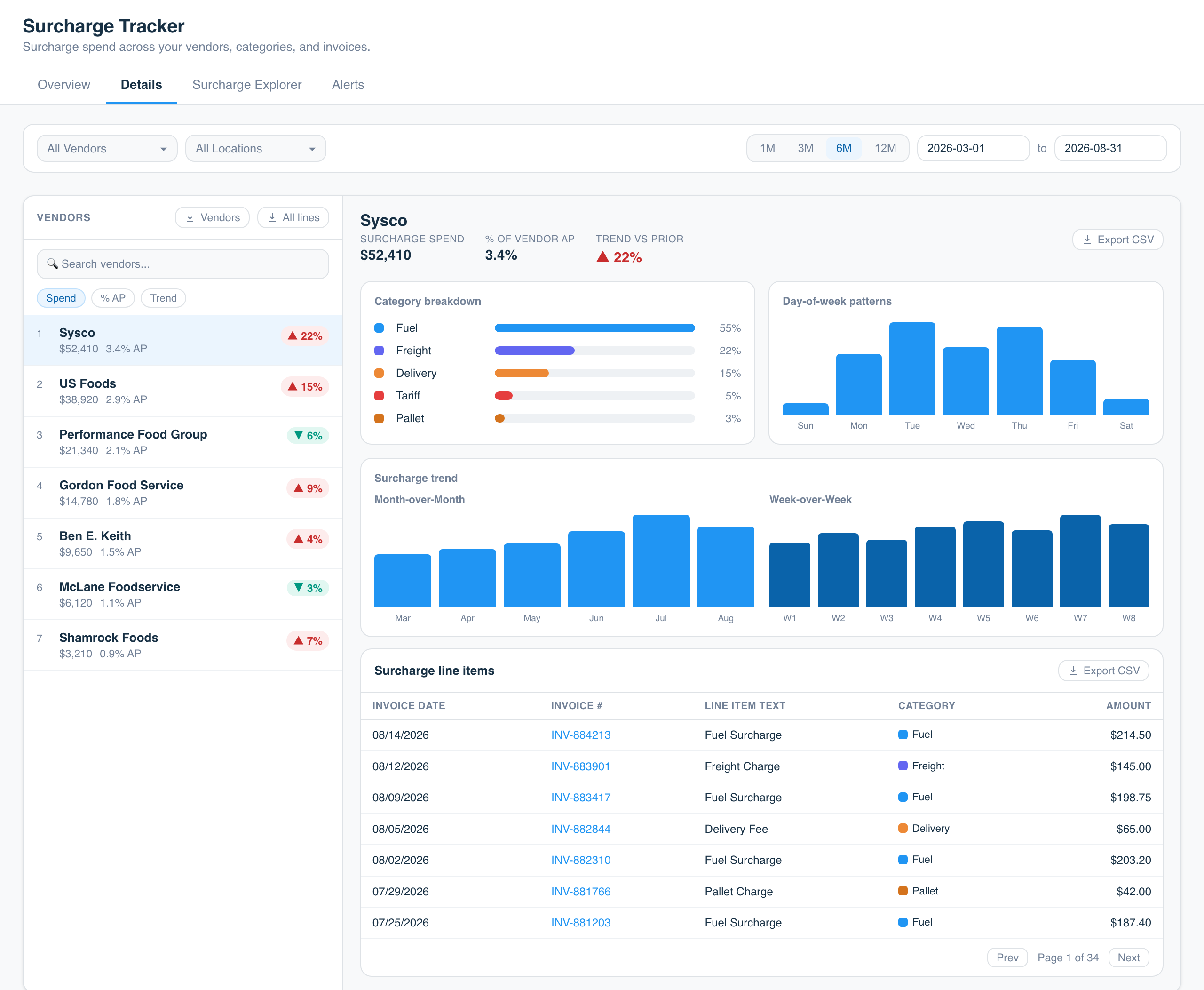Click the start date field 2026-03-01
Viewport: 1204px width, 990px height.
pos(973,148)
